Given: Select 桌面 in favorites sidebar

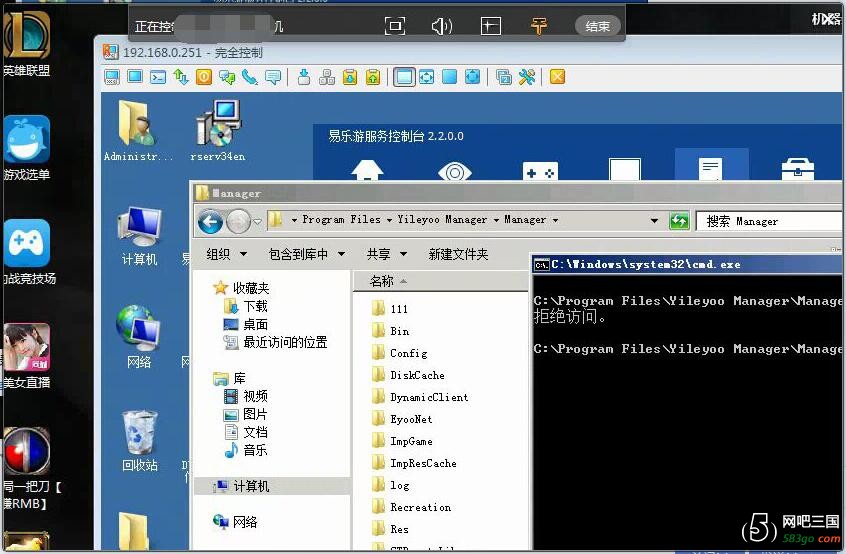Looking at the screenshot, I should pyautogui.click(x=246, y=324).
